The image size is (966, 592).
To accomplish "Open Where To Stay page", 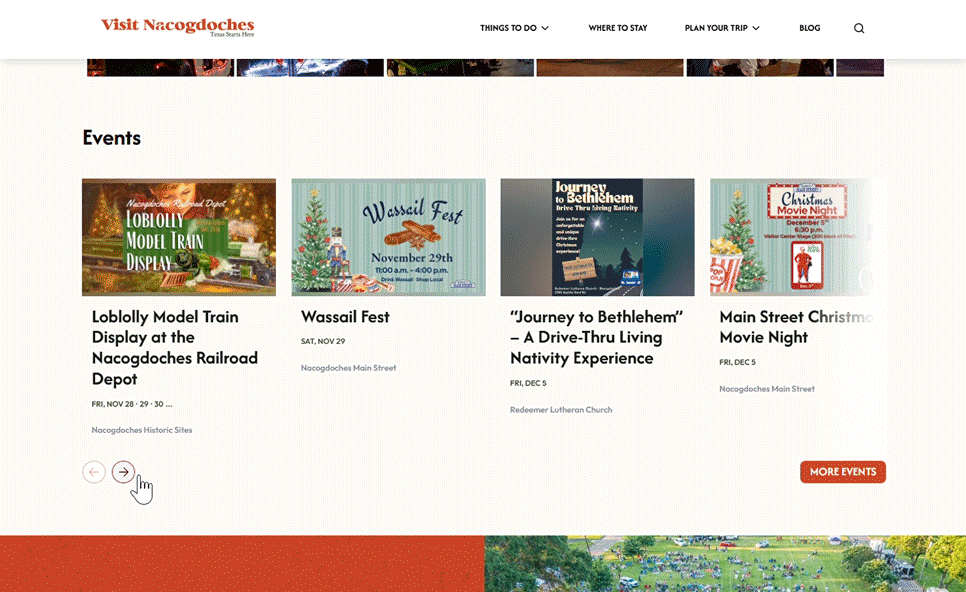I will [x=617, y=28].
